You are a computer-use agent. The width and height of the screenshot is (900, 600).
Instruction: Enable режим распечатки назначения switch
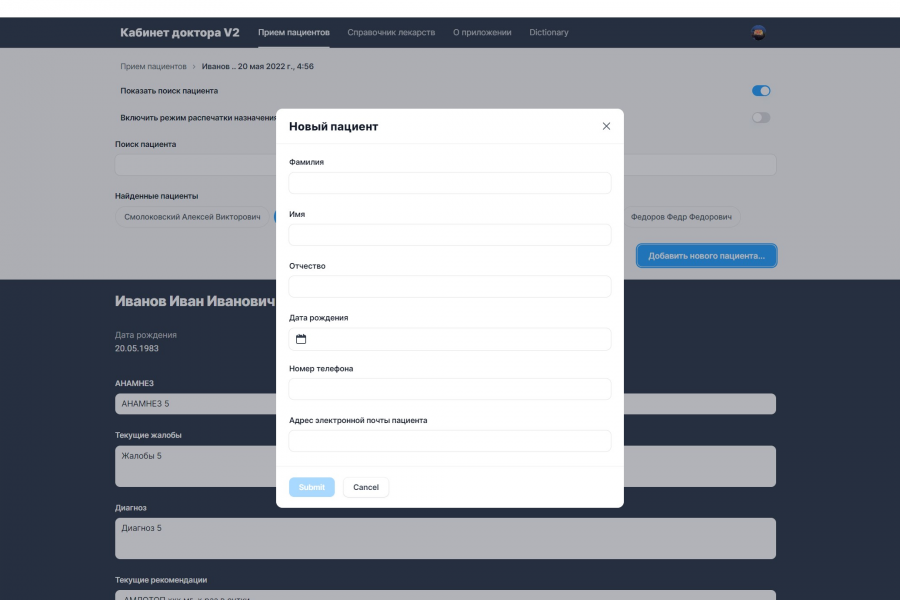(x=761, y=118)
